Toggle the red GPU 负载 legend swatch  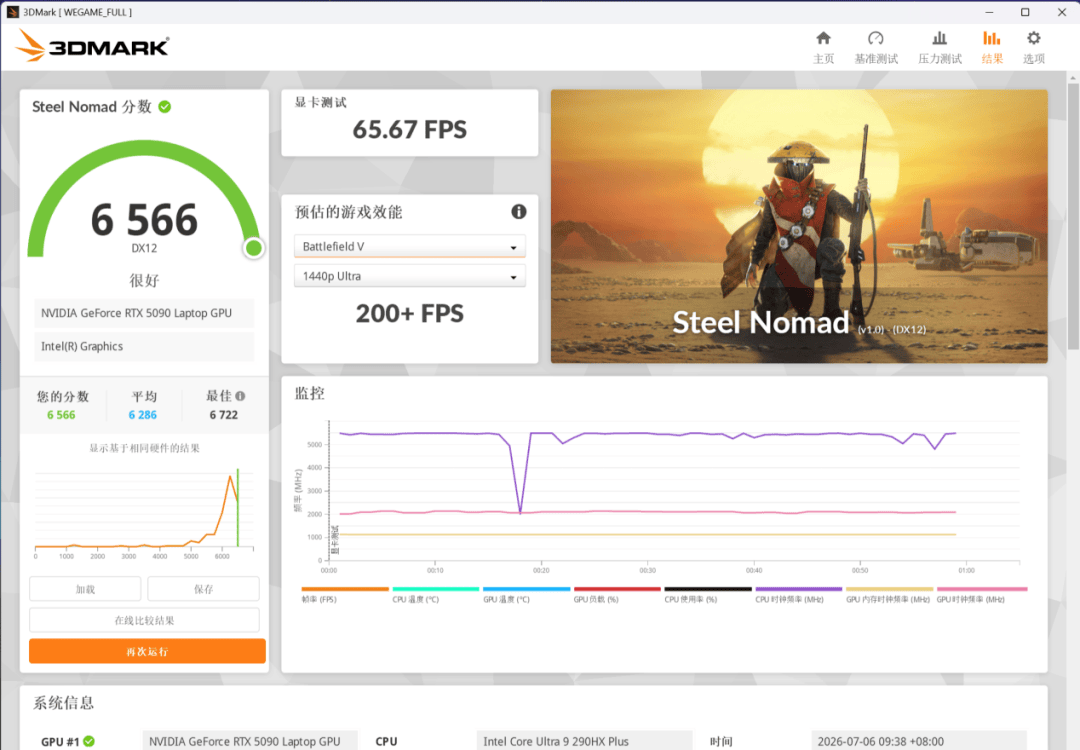pos(617,590)
